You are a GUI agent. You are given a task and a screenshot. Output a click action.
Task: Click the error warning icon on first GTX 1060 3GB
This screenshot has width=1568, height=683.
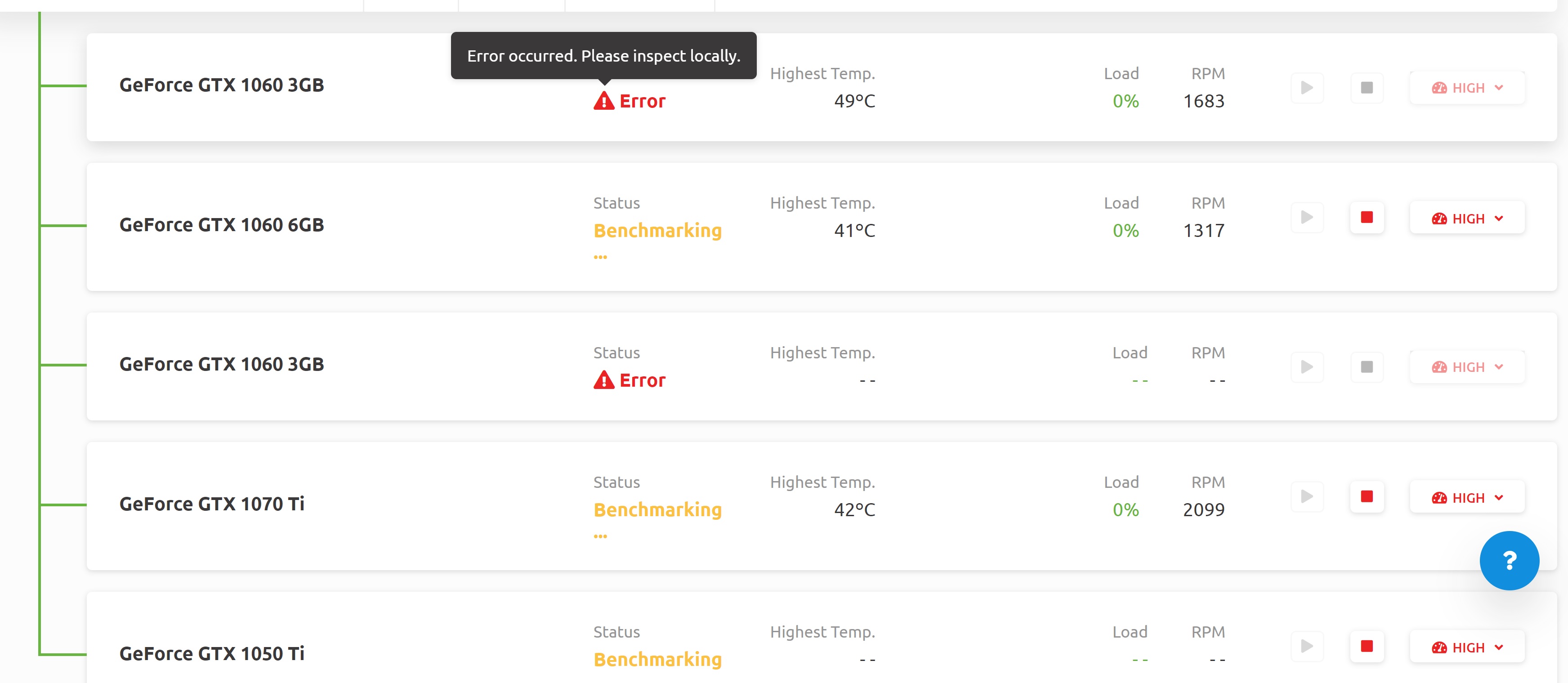[x=604, y=101]
